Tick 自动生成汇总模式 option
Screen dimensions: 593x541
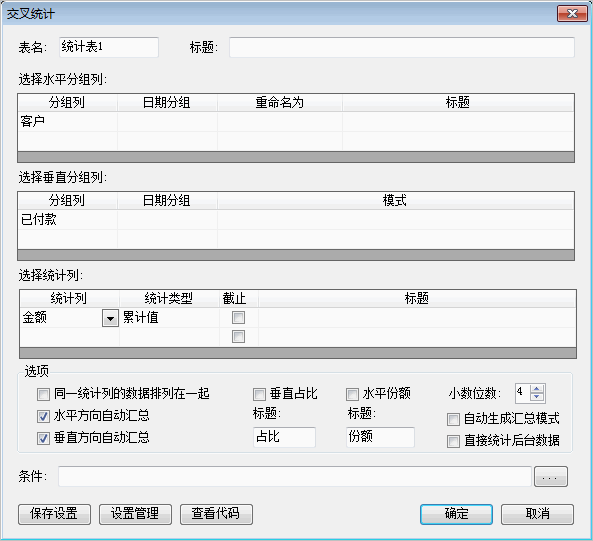pos(453,419)
